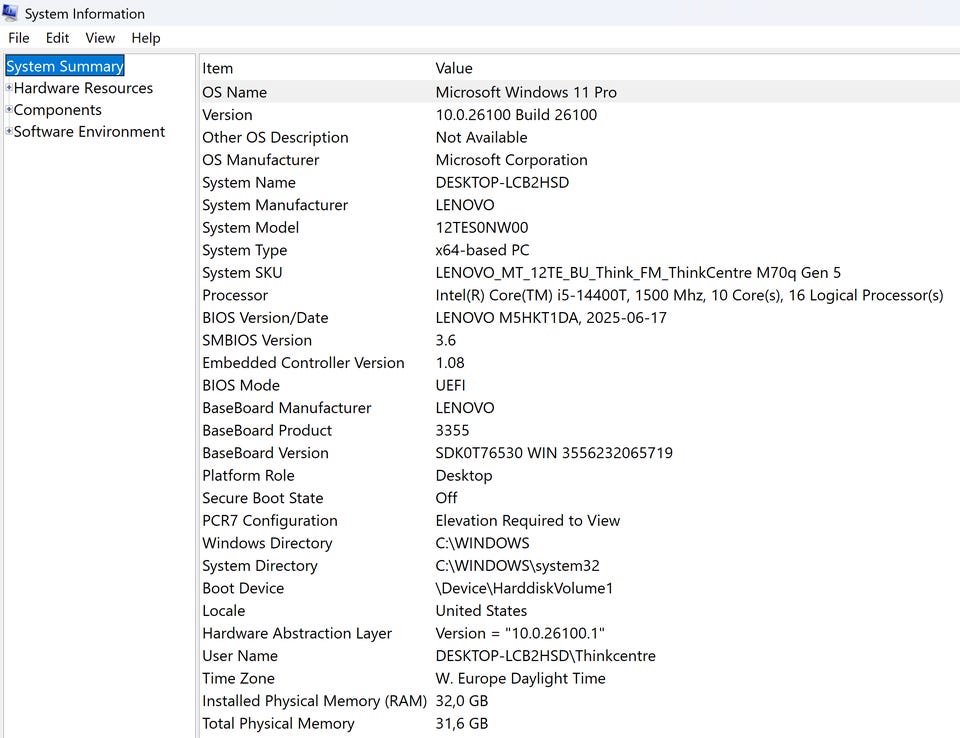
Task: Click the System Information app icon in title bar
Action: (x=10, y=13)
